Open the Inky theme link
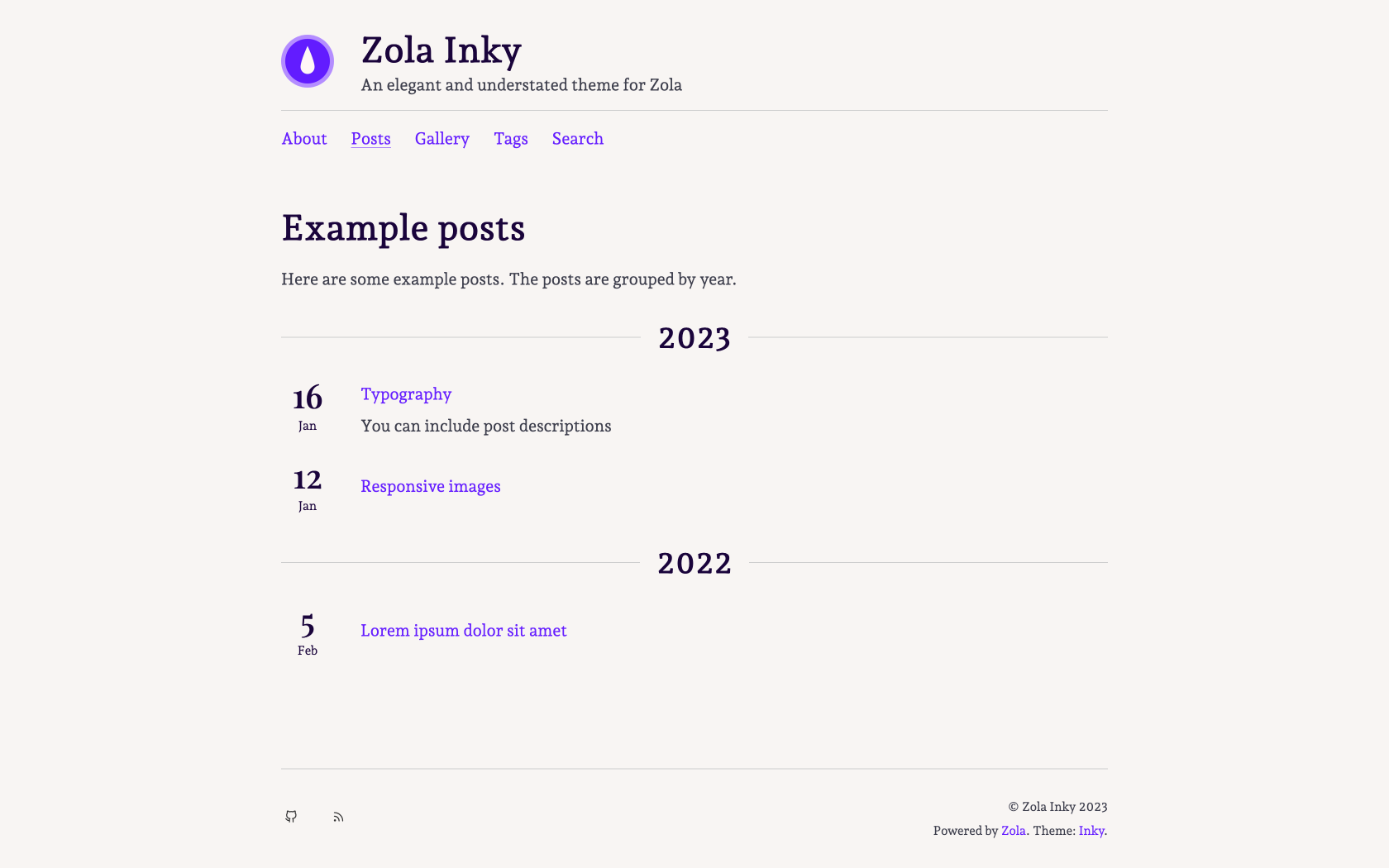Image resolution: width=1389 pixels, height=868 pixels. tap(1091, 831)
